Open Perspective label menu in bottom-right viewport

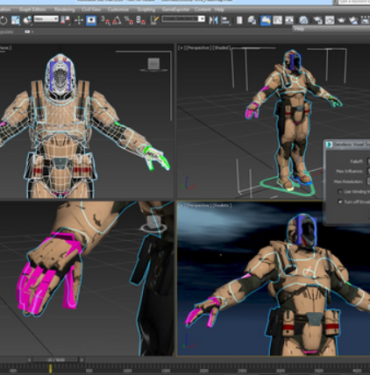tap(198, 205)
